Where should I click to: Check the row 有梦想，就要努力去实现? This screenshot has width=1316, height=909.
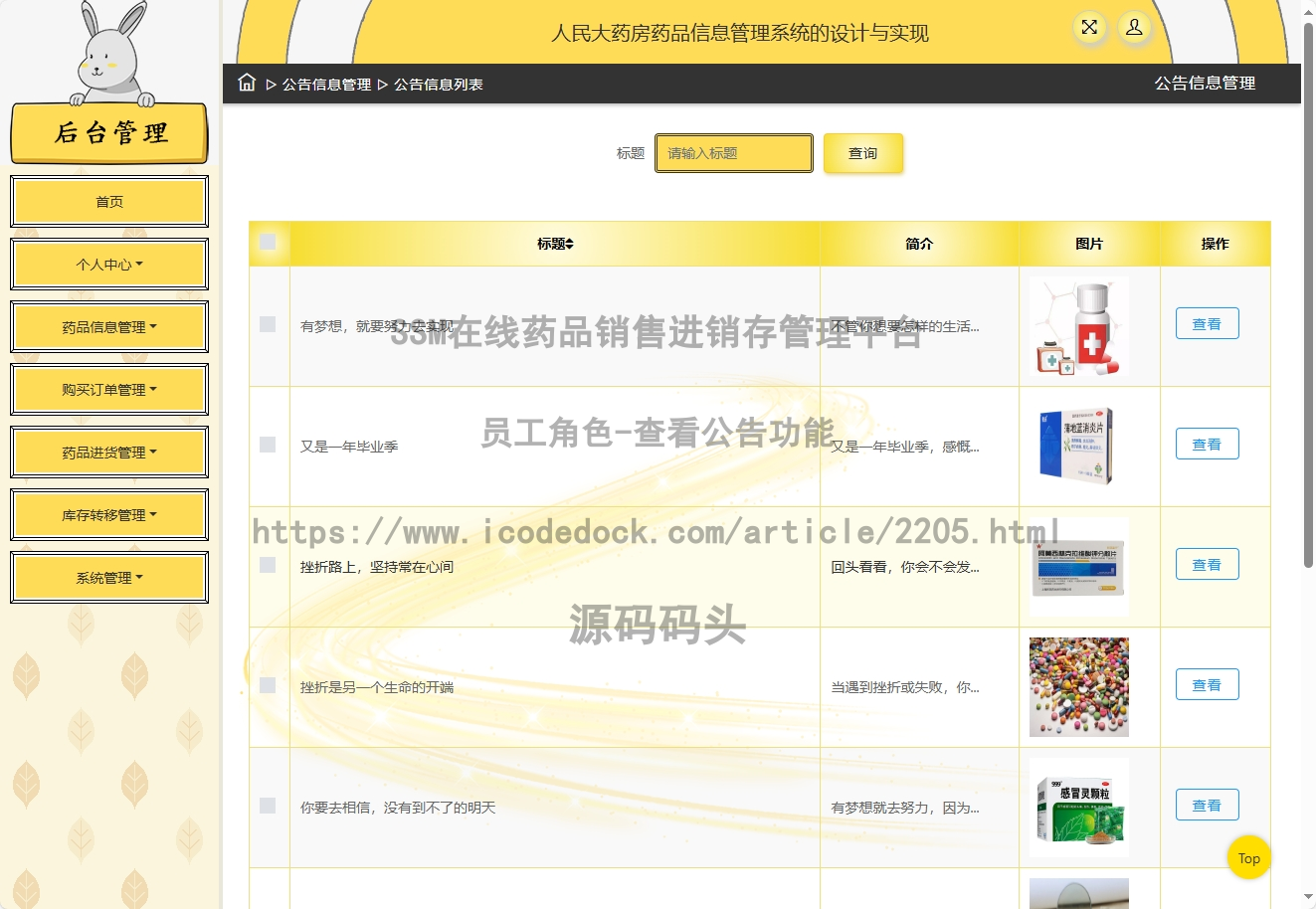coord(268,324)
